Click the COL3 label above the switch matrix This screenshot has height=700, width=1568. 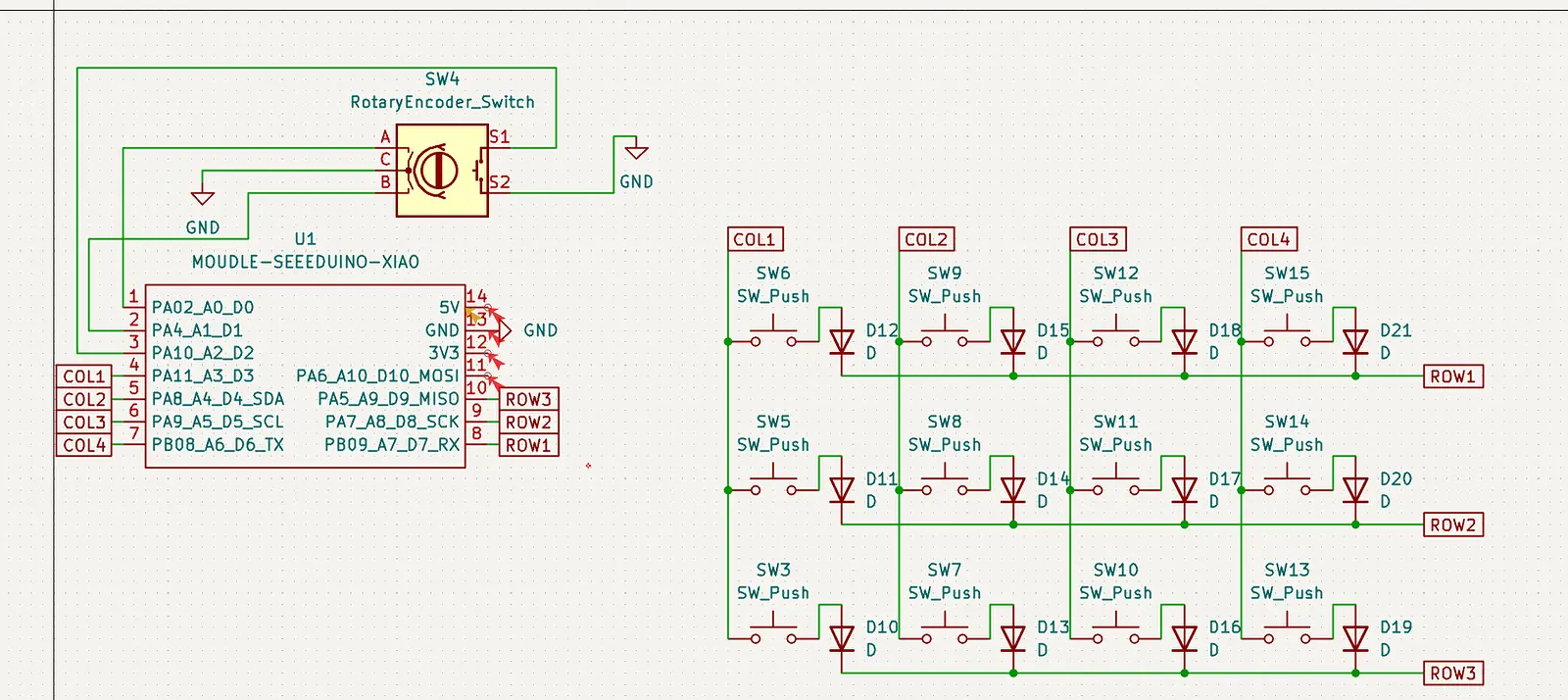tap(1098, 239)
